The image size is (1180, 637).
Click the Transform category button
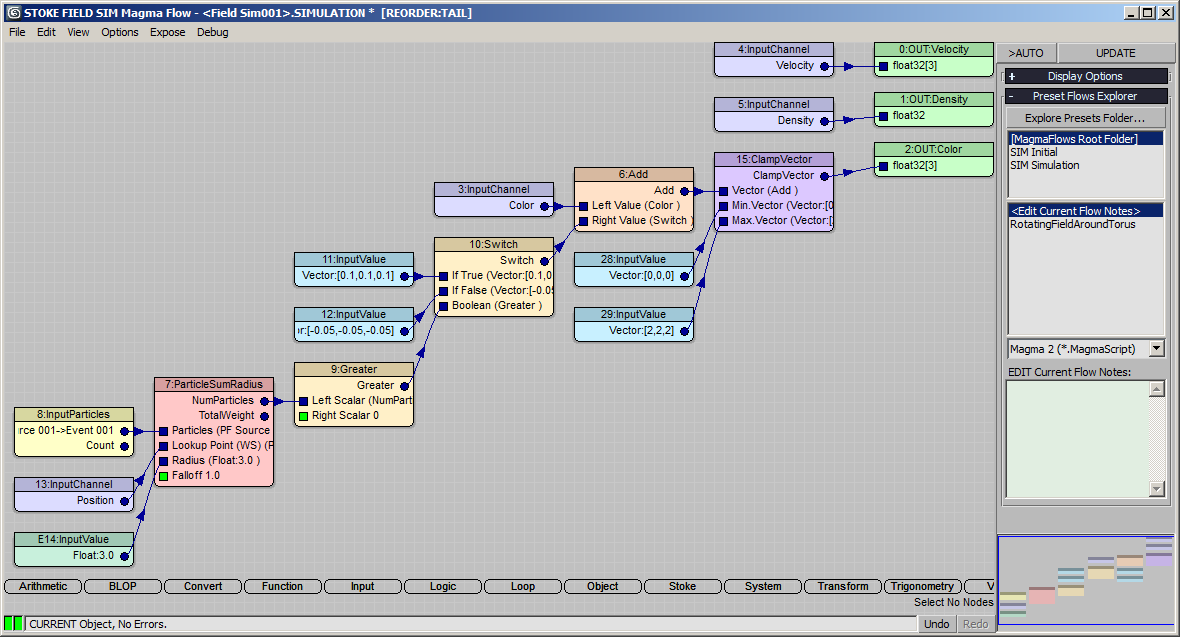click(842, 587)
